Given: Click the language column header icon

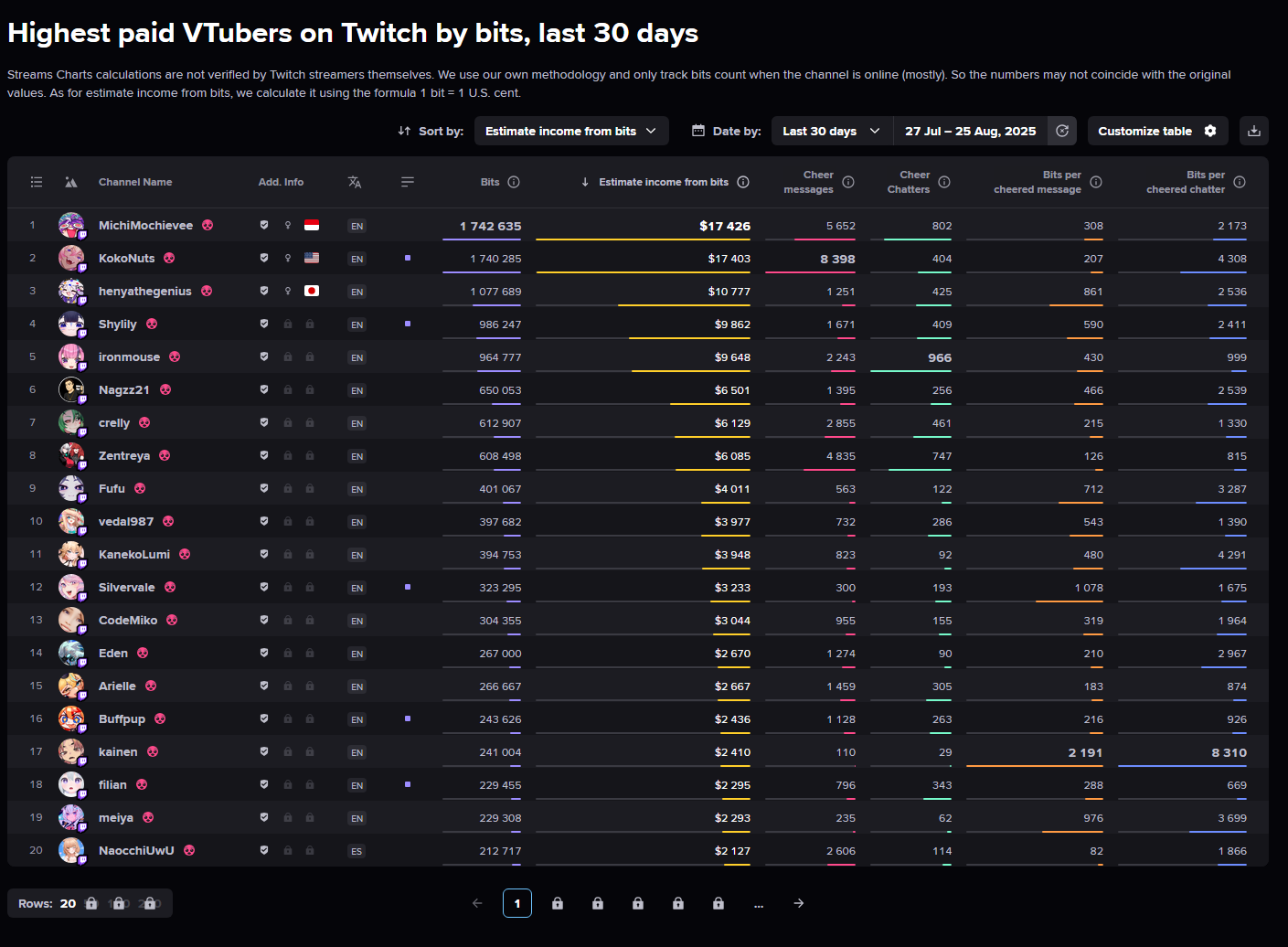Looking at the screenshot, I should (x=355, y=182).
